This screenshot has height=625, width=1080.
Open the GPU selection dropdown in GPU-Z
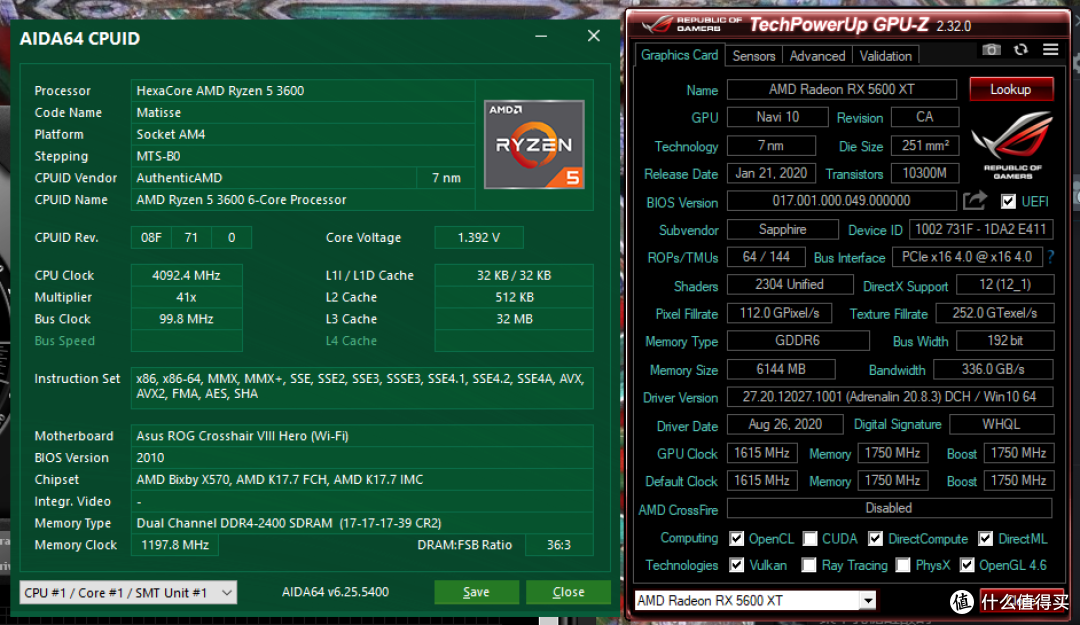pos(755,600)
